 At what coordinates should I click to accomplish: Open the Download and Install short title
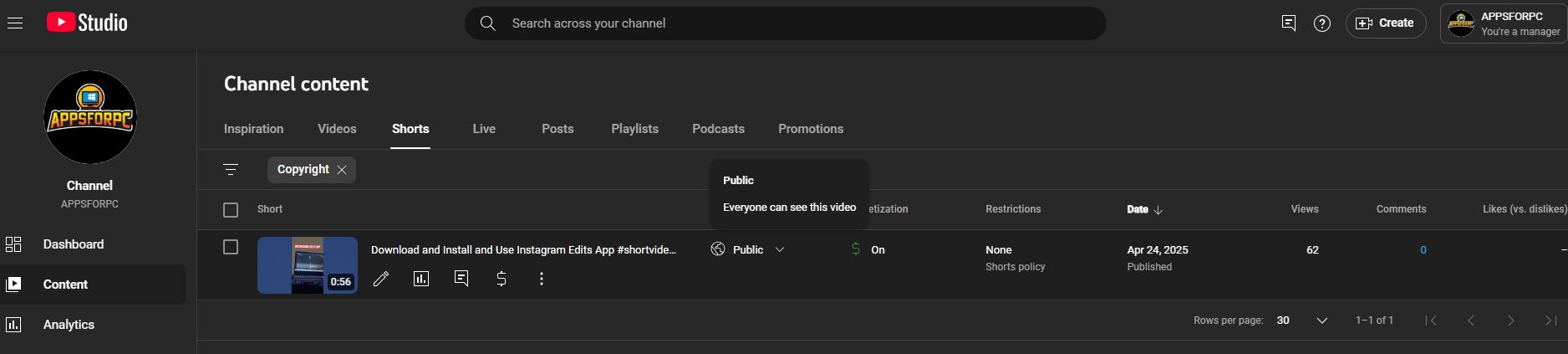[523, 249]
